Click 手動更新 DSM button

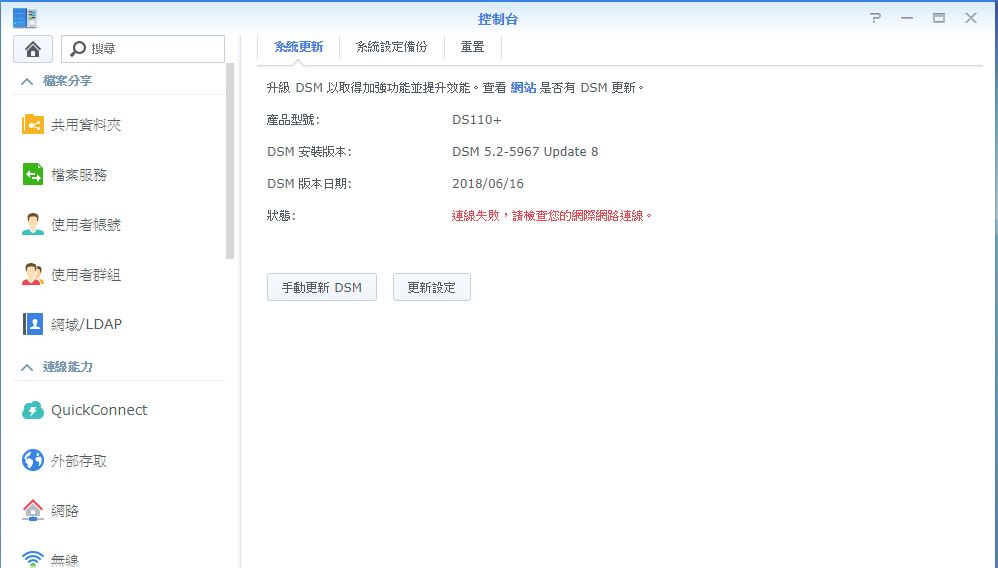321,287
